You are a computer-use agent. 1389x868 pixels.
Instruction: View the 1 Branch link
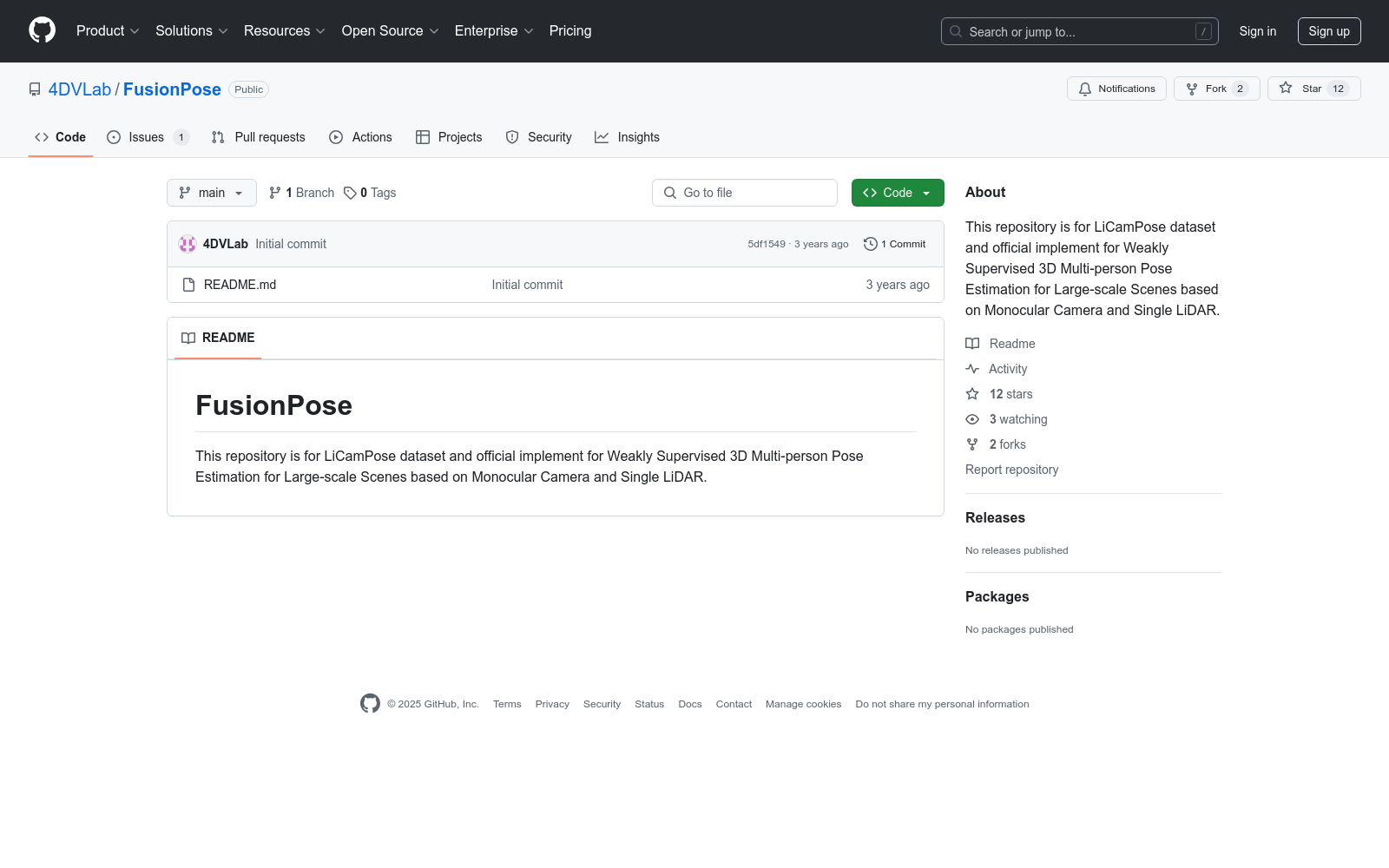point(301,193)
